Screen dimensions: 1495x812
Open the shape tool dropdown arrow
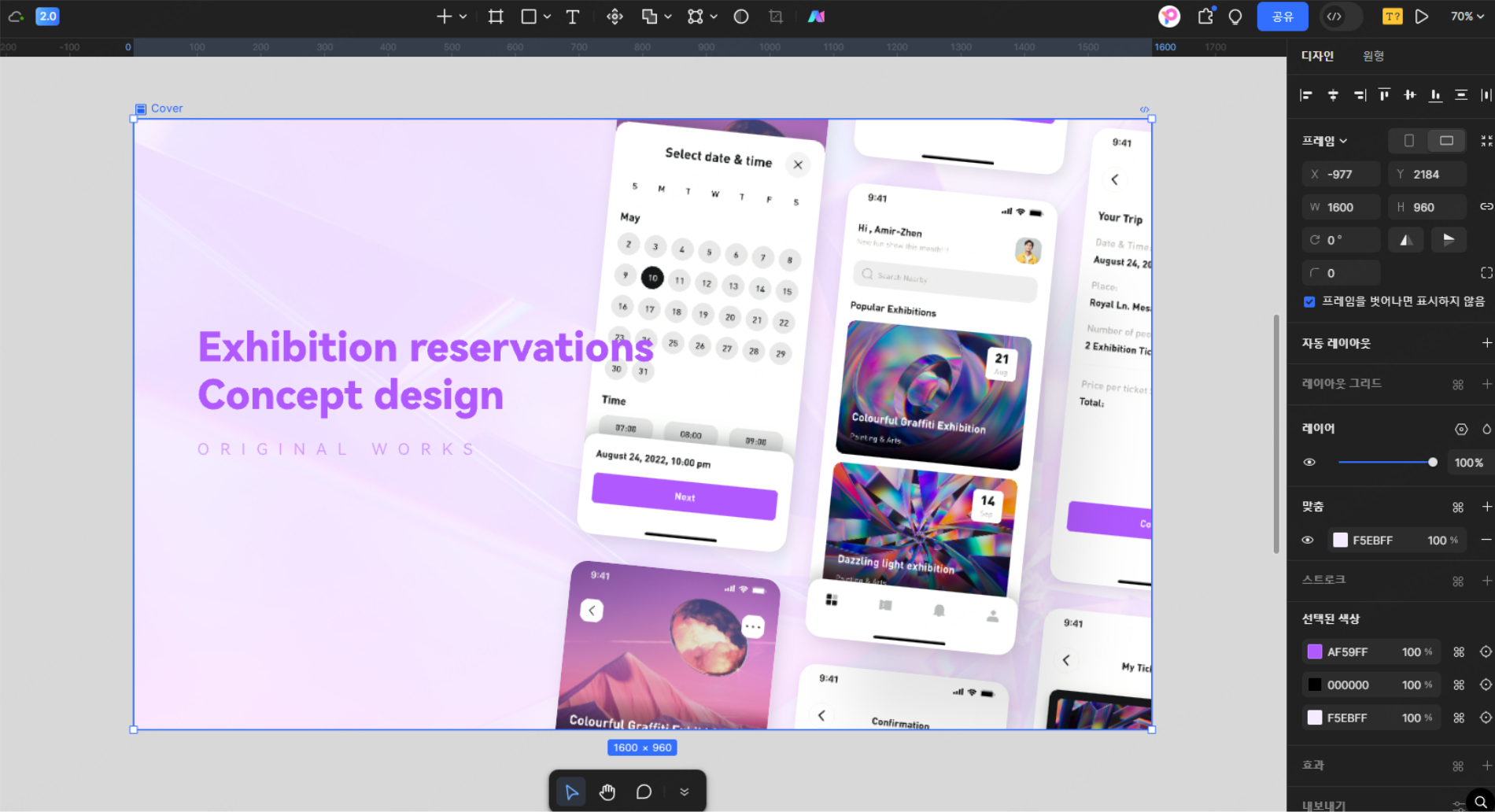click(547, 16)
